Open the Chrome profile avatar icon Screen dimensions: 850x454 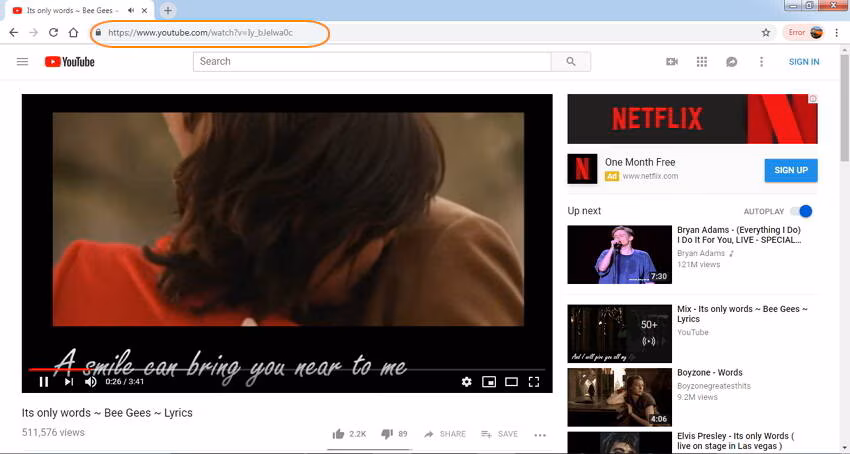point(816,33)
